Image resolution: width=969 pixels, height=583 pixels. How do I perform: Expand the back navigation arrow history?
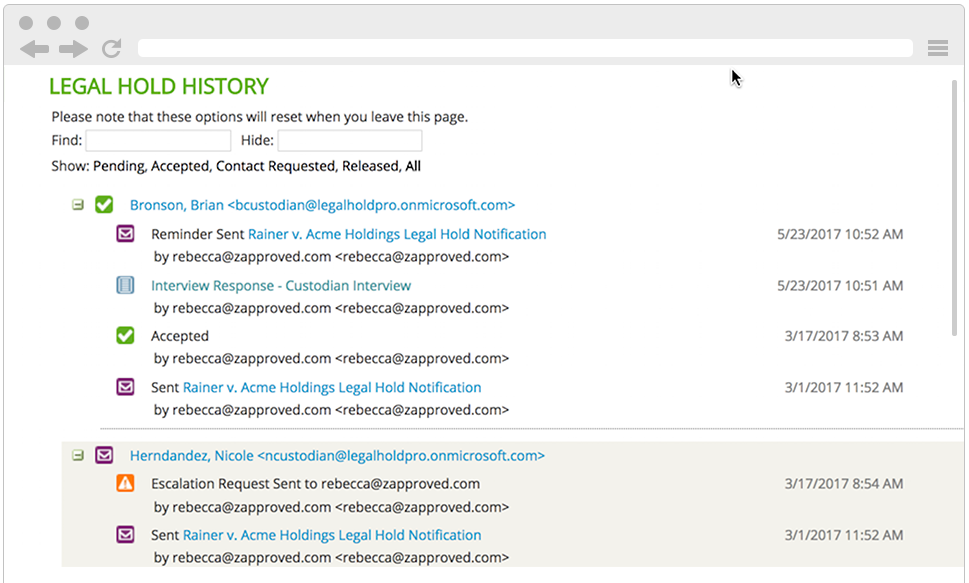coord(36,47)
